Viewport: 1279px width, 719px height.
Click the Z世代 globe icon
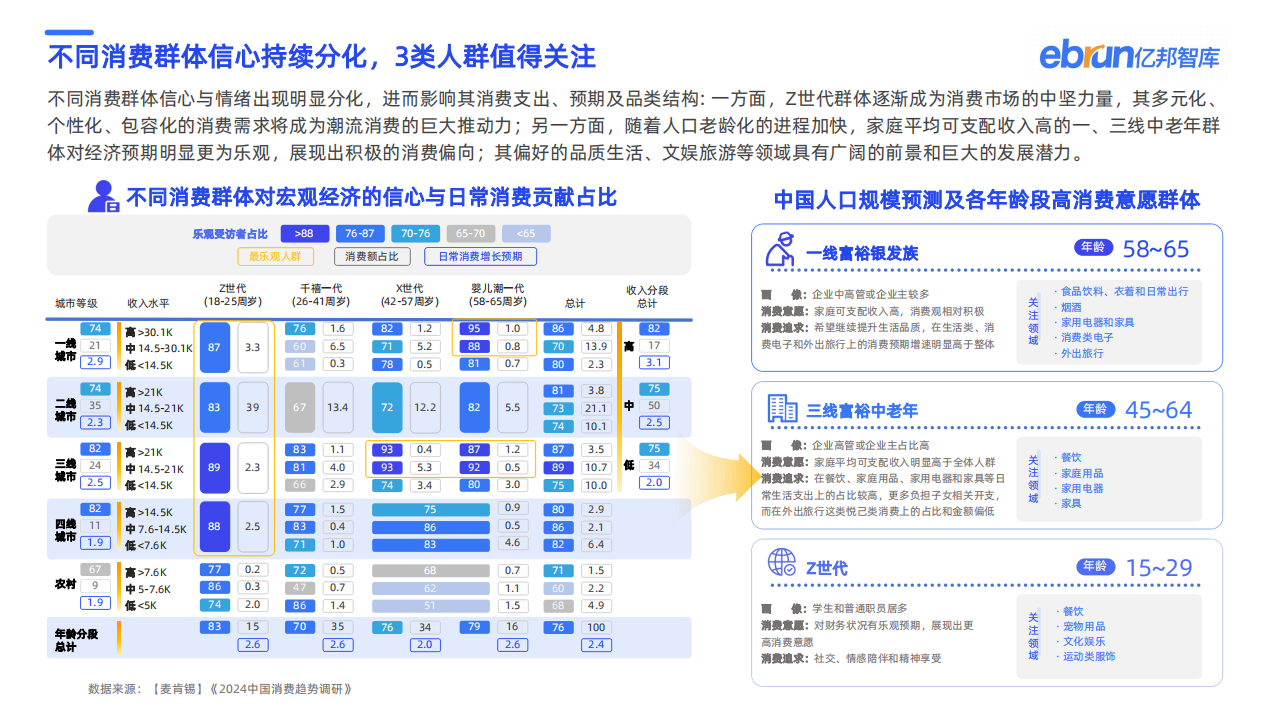tap(781, 564)
